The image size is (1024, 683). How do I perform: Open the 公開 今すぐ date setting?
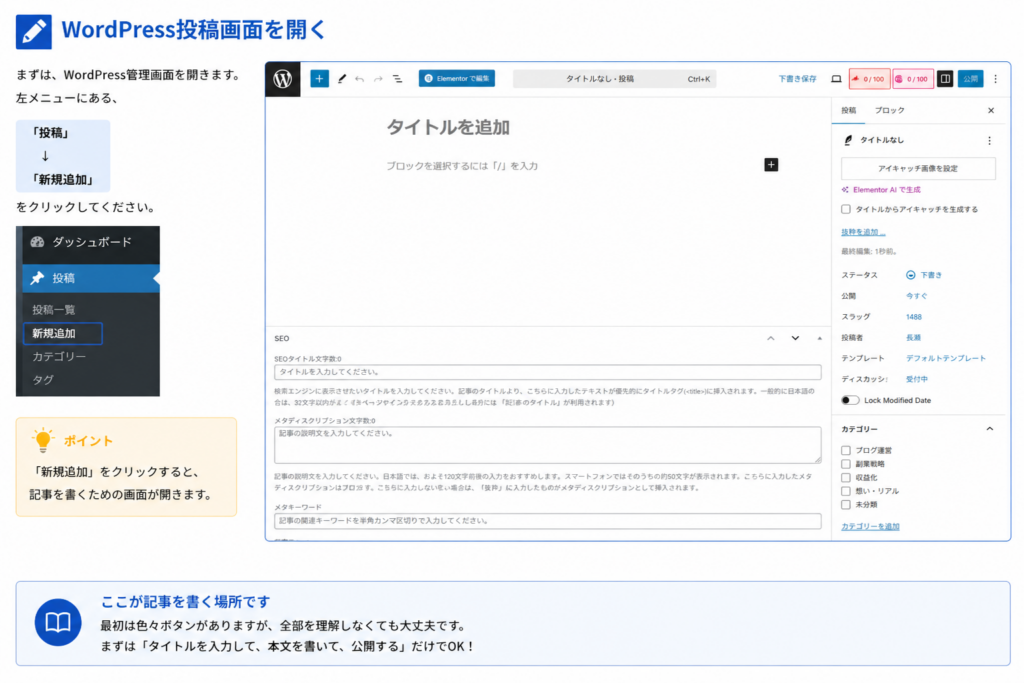(x=916, y=296)
